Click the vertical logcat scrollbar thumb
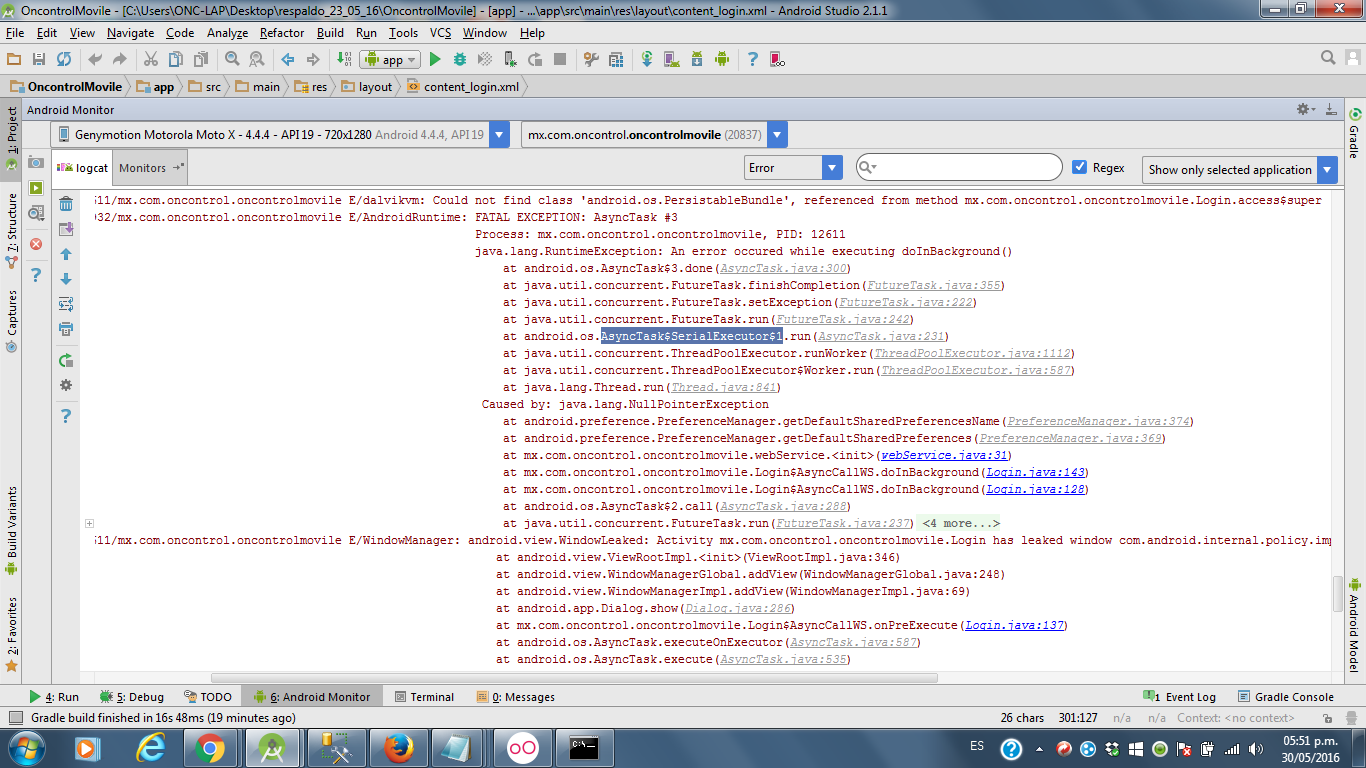The width and height of the screenshot is (1366, 768). point(1338,593)
